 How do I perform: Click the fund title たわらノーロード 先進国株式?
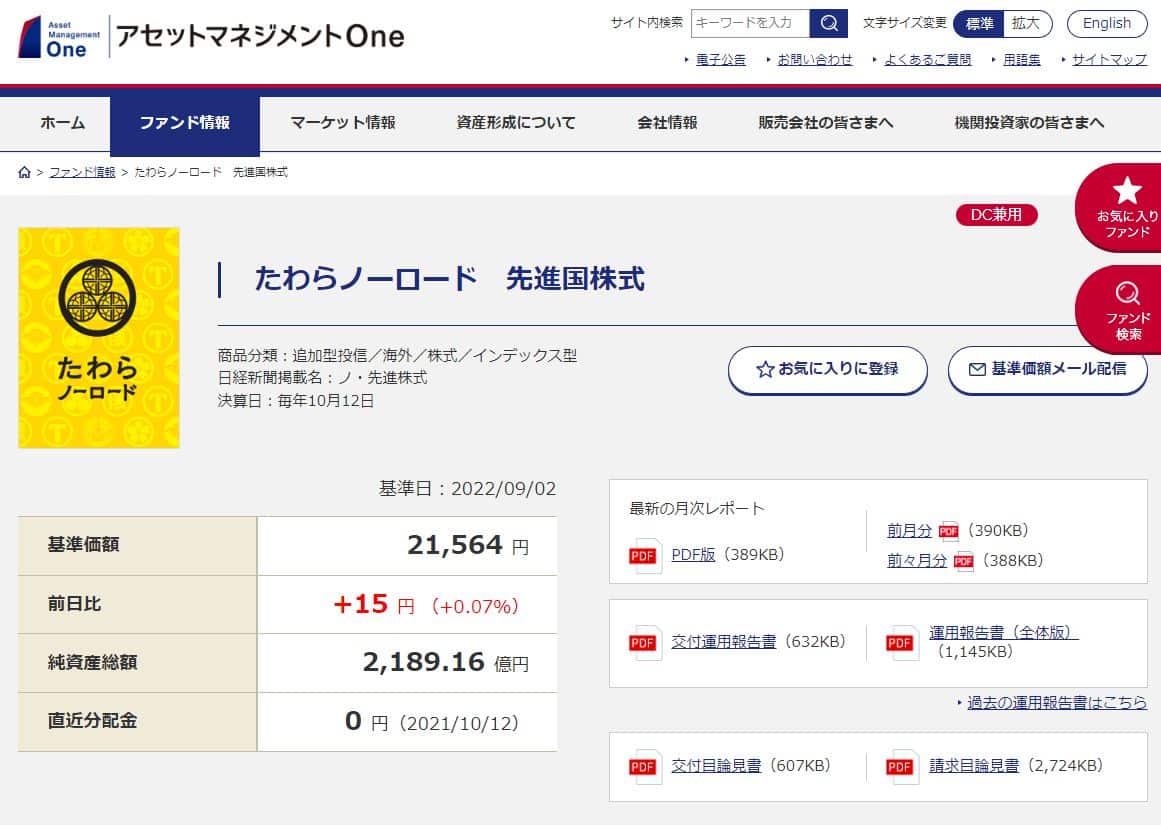pyautogui.click(x=449, y=279)
